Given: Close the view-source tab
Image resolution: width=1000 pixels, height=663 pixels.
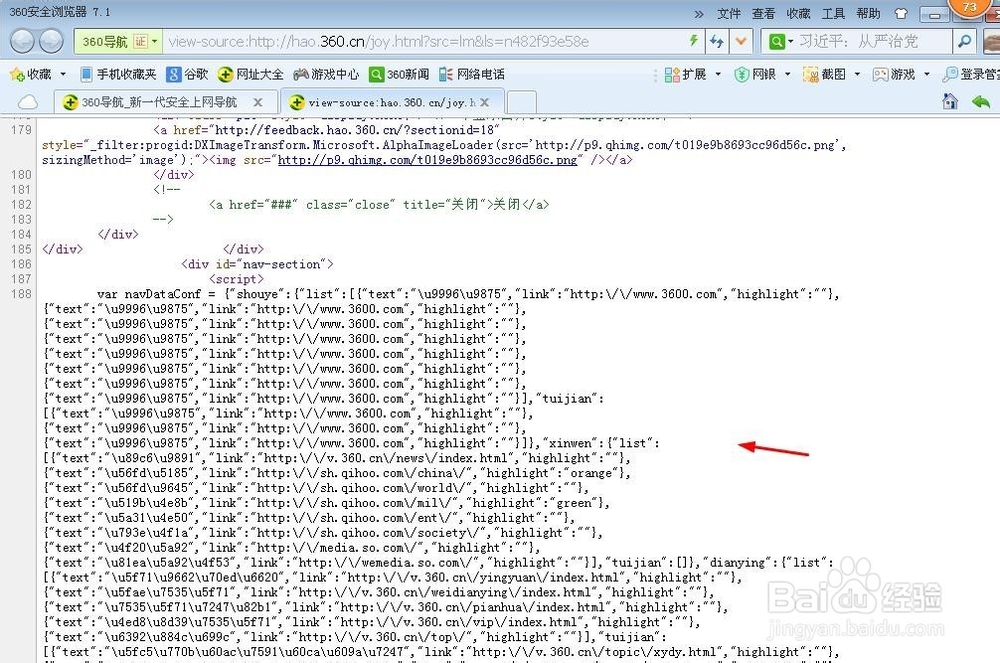Looking at the screenshot, I should click(x=485, y=102).
